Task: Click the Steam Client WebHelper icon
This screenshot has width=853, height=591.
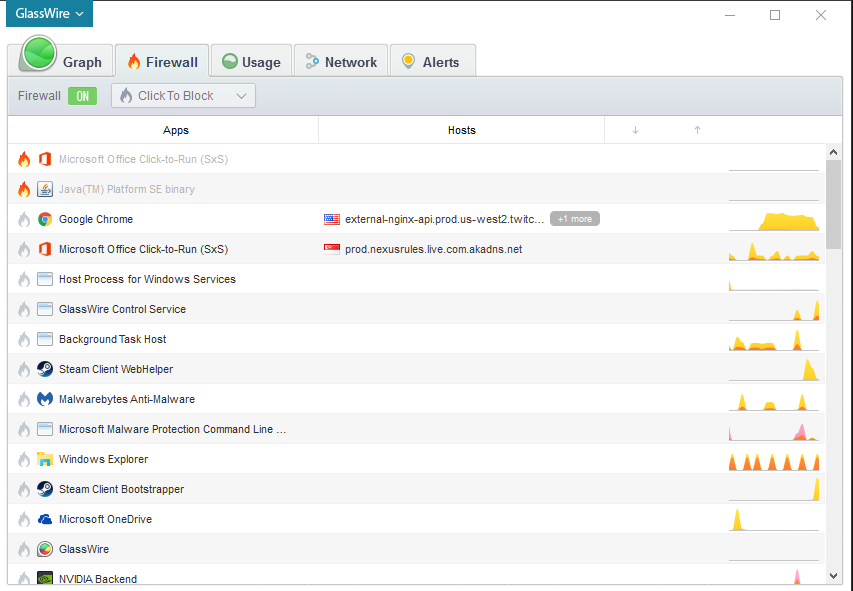Action: coord(45,369)
